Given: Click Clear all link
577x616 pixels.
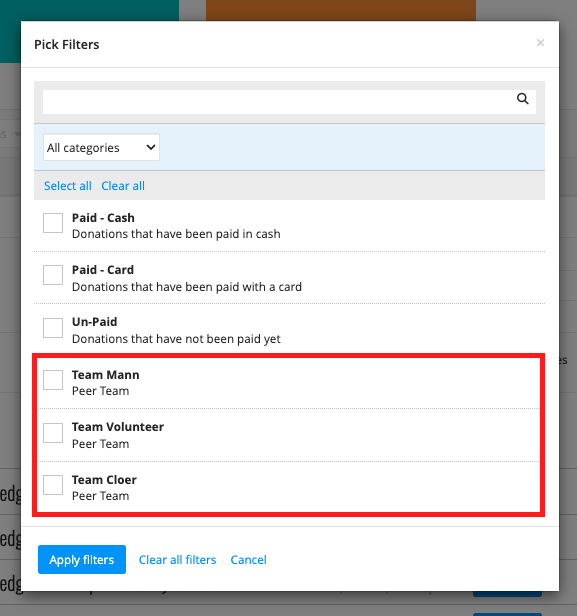Looking at the screenshot, I should pyautogui.click(x=123, y=185).
